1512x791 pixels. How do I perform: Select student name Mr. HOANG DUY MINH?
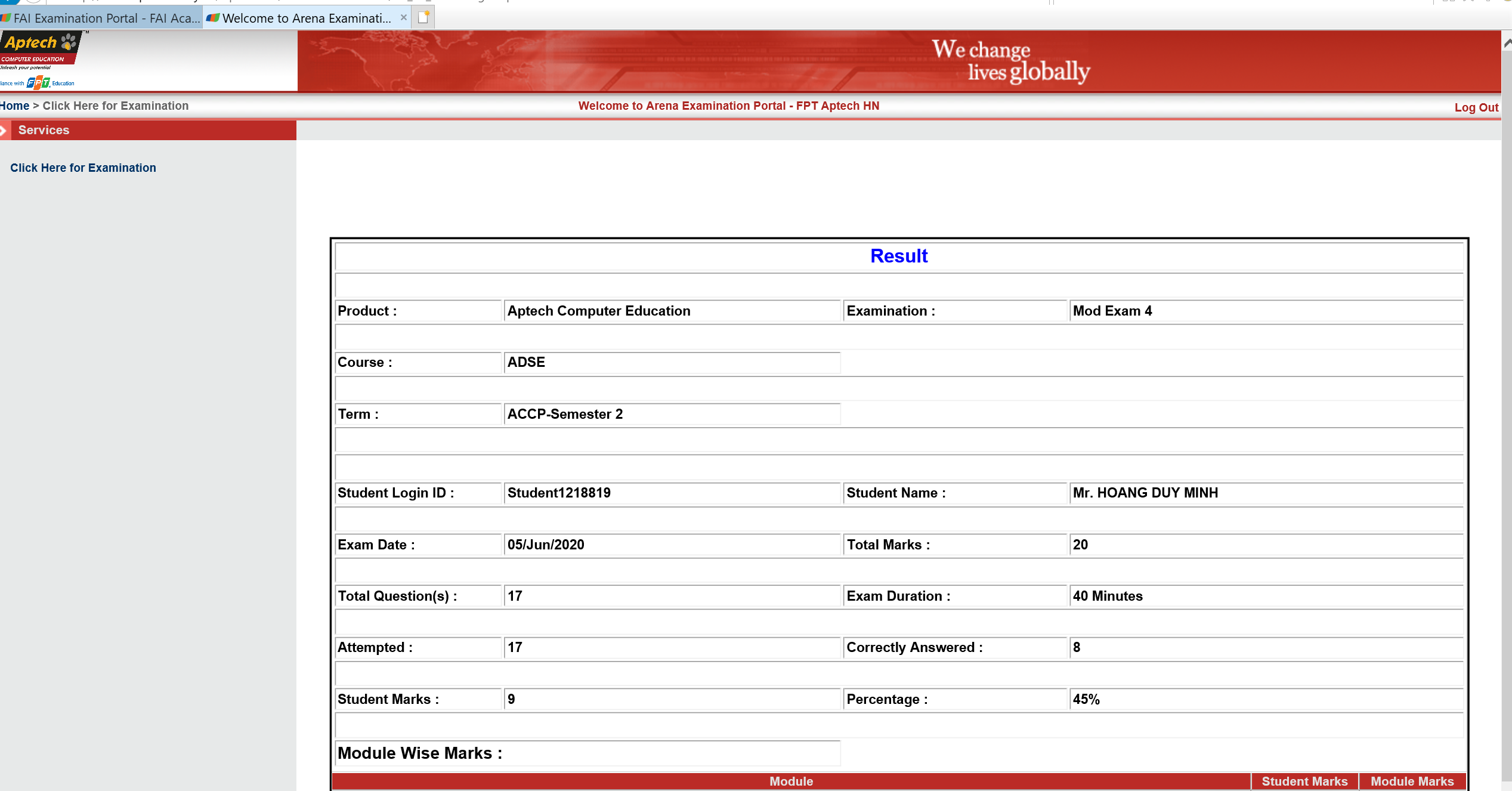(x=1145, y=493)
